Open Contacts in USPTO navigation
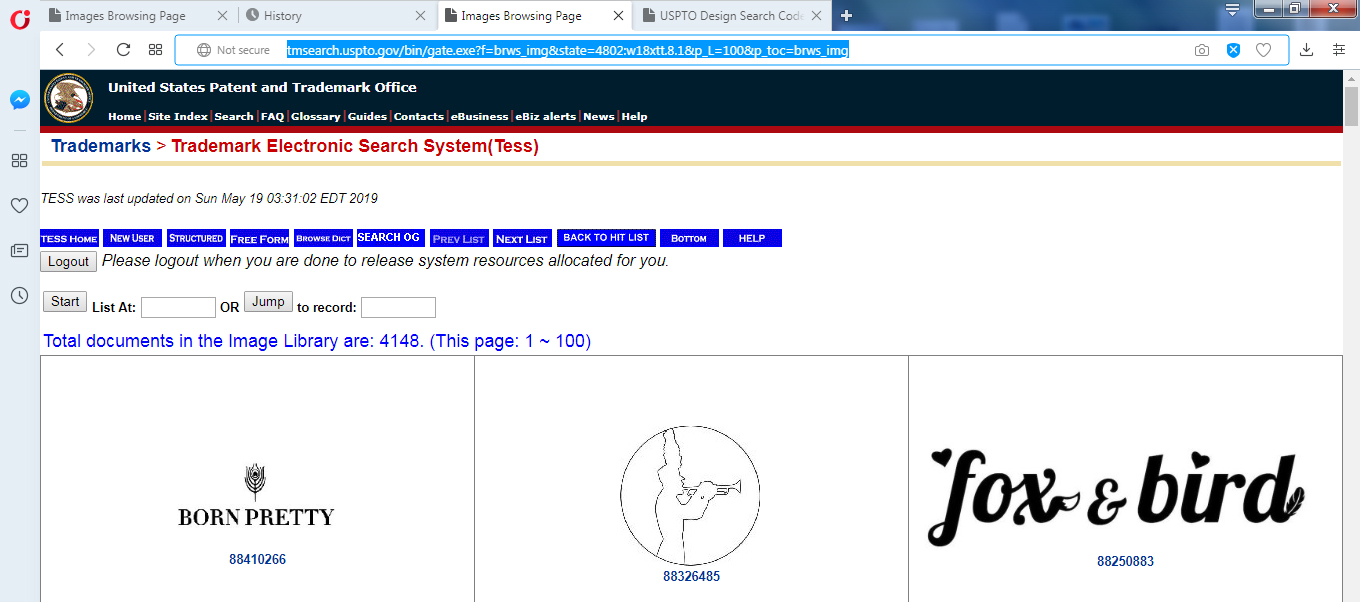 419,117
